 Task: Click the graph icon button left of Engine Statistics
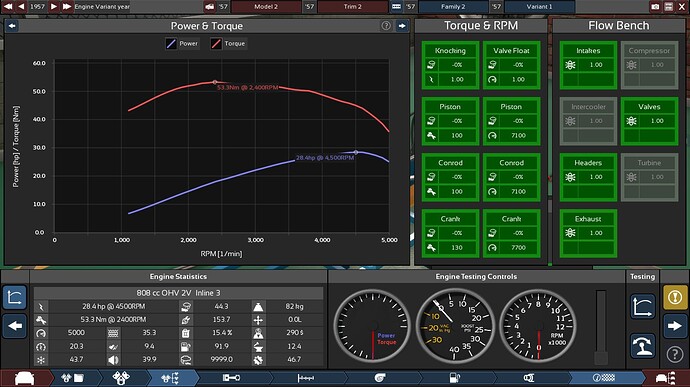[x=15, y=297]
